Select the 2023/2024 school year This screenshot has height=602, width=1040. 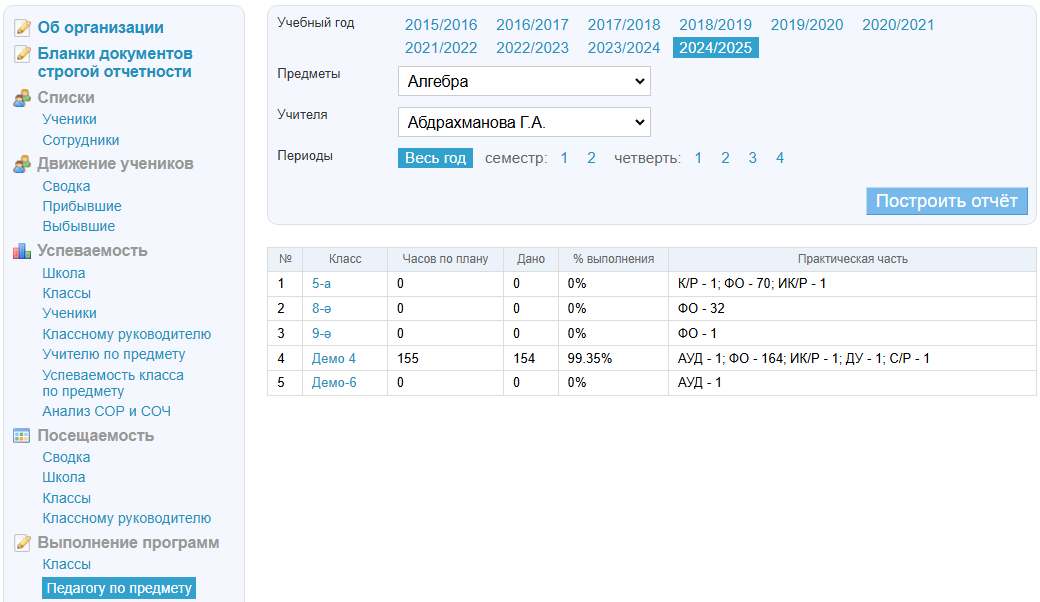tap(624, 48)
